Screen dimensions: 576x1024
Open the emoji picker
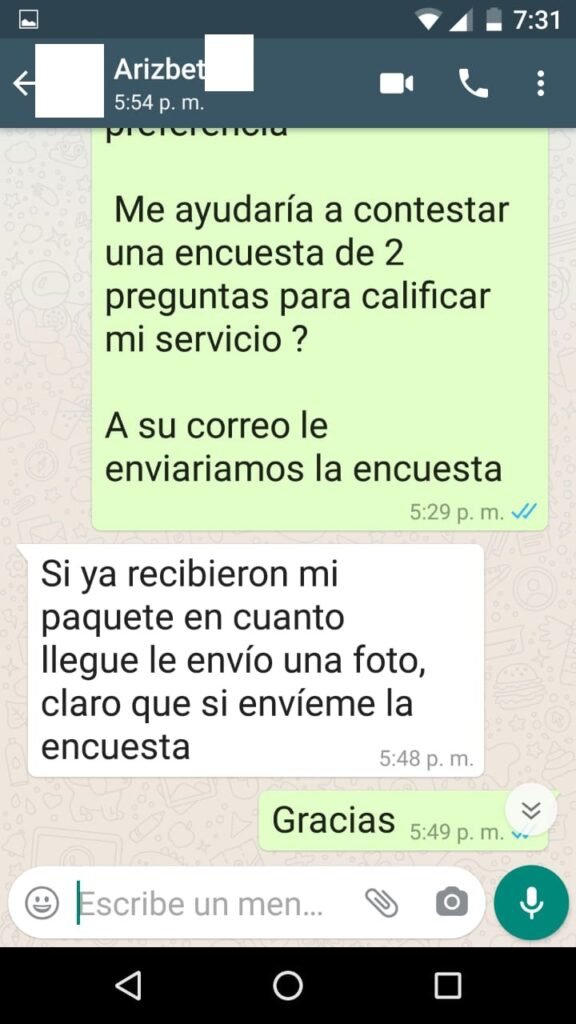pyautogui.click(x=42, y=903)
